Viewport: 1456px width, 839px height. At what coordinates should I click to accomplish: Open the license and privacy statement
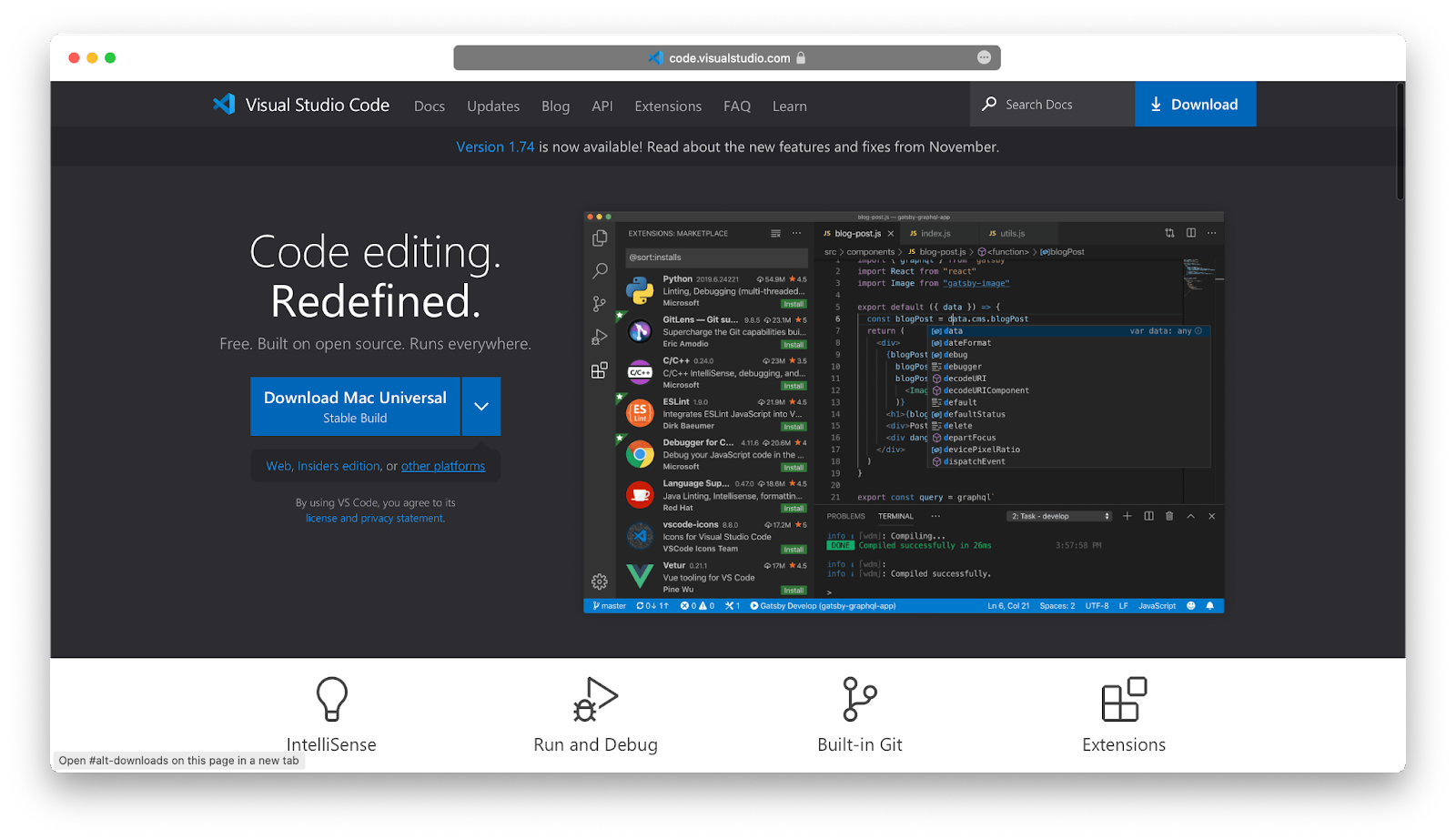click(375, 519)
